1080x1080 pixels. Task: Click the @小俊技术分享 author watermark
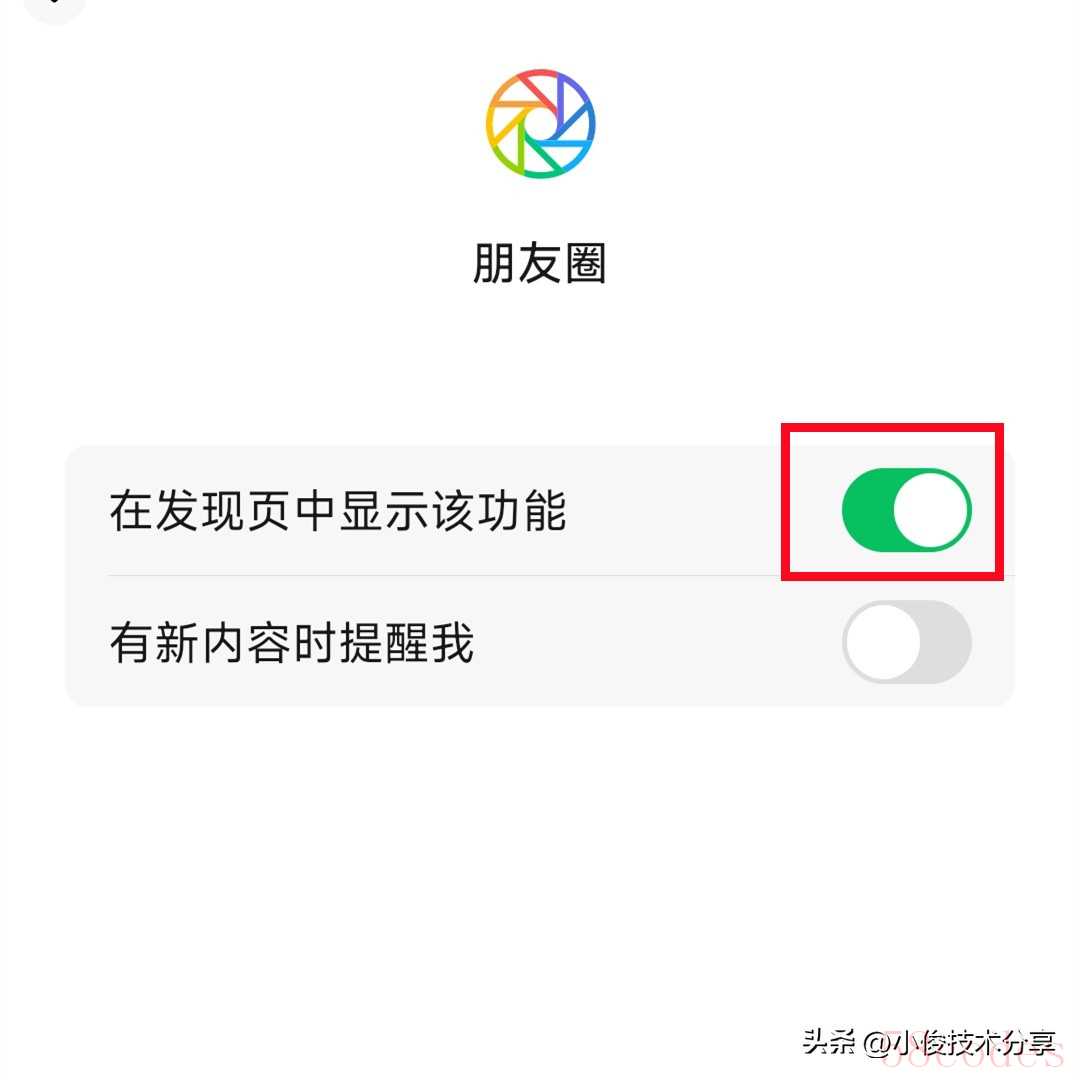coord(959,1042)
